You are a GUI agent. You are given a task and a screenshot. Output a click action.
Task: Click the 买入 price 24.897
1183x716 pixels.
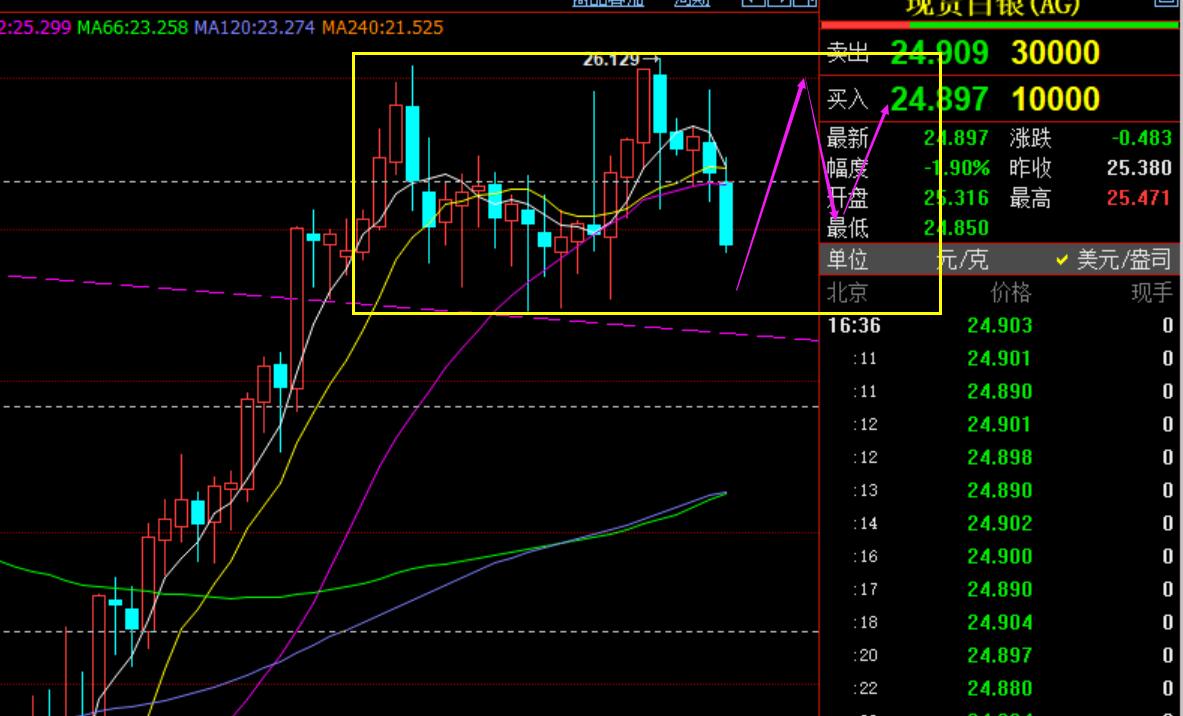pyautogui.click(x=939, y=99)
